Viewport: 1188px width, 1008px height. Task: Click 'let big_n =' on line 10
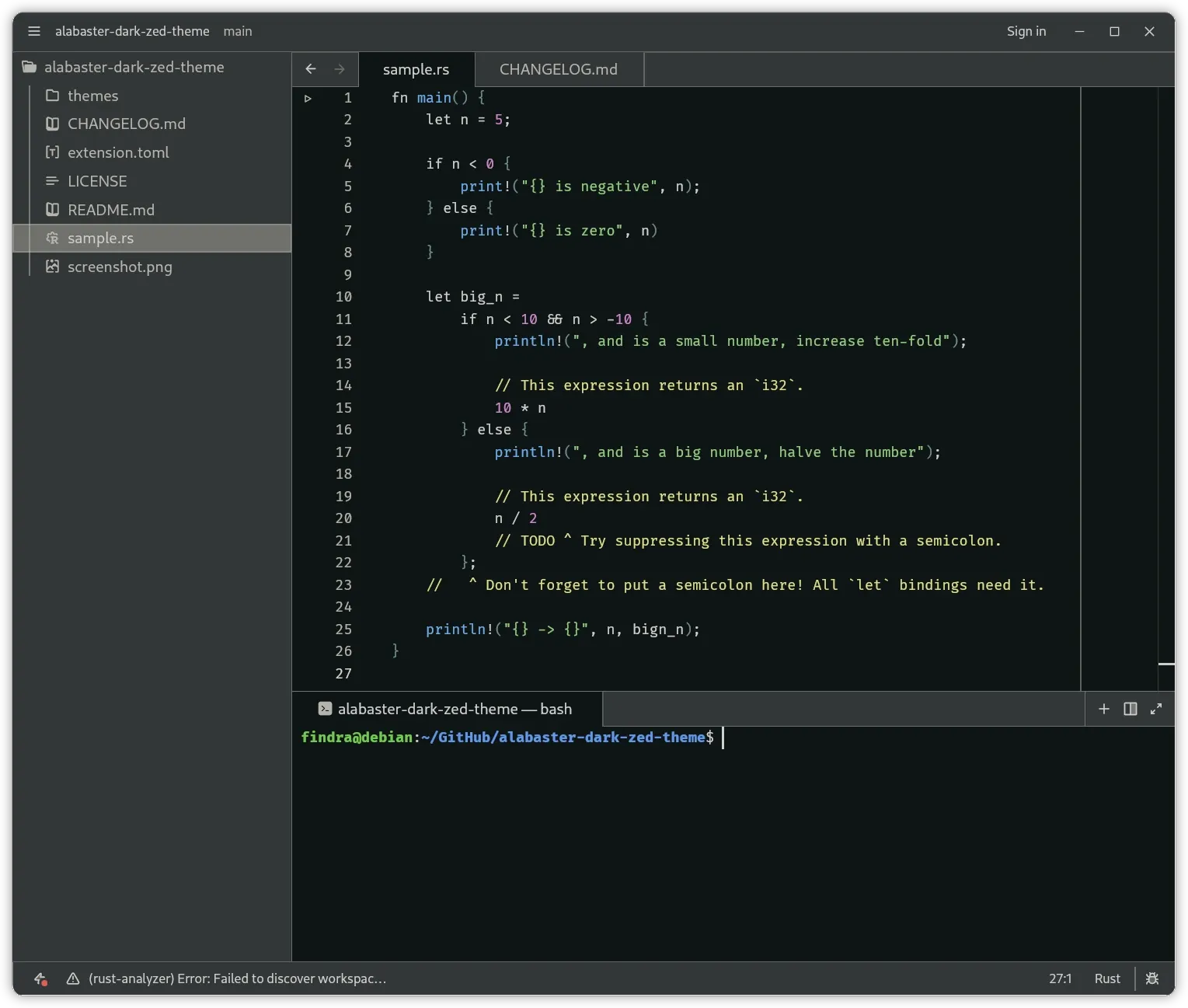[472, 297]
